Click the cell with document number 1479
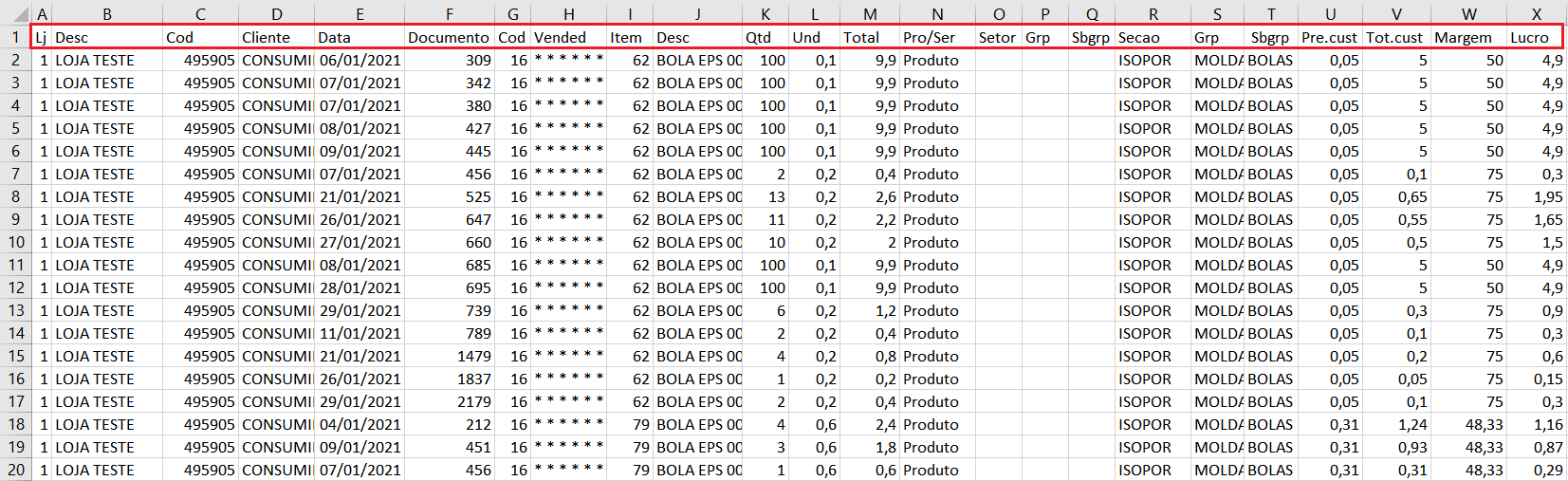The image size is (1568, 481). click(450, 356)
